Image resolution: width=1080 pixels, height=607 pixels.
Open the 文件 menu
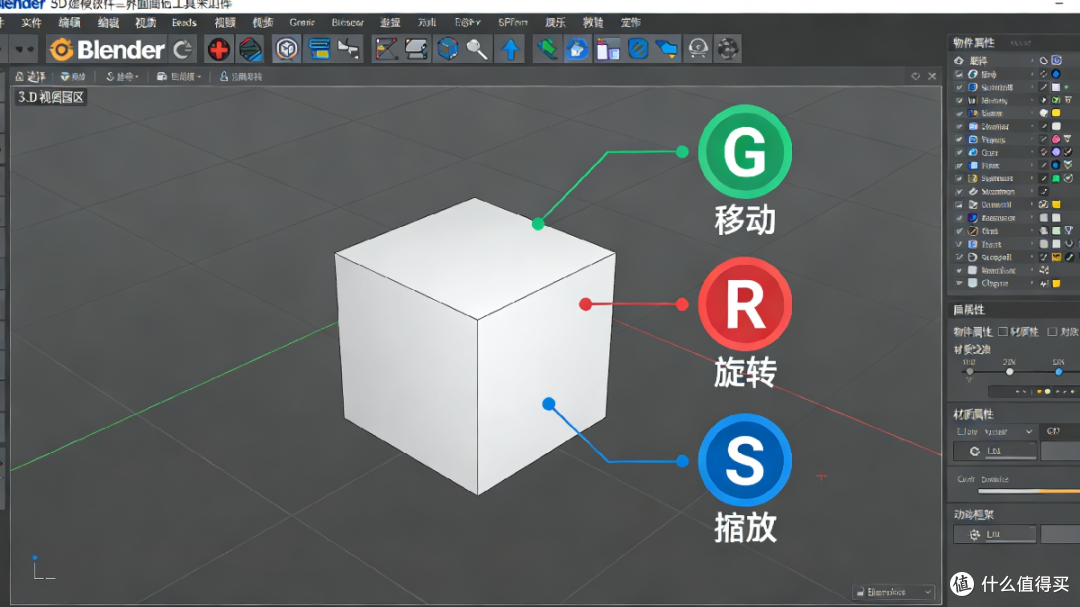[31, 23]
